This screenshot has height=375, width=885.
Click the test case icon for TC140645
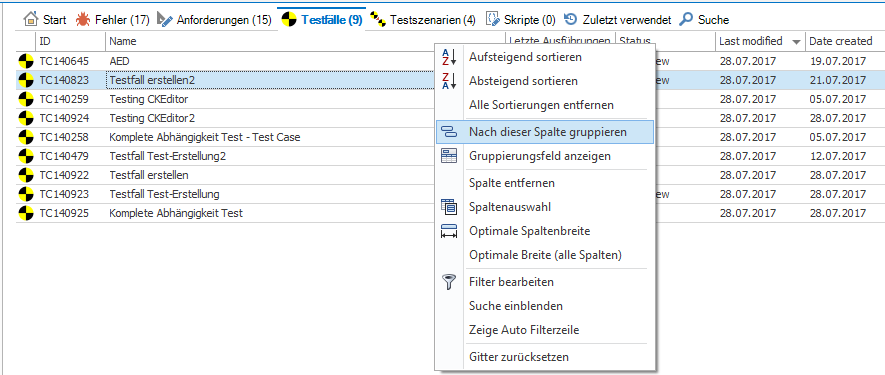pos(25,61)
